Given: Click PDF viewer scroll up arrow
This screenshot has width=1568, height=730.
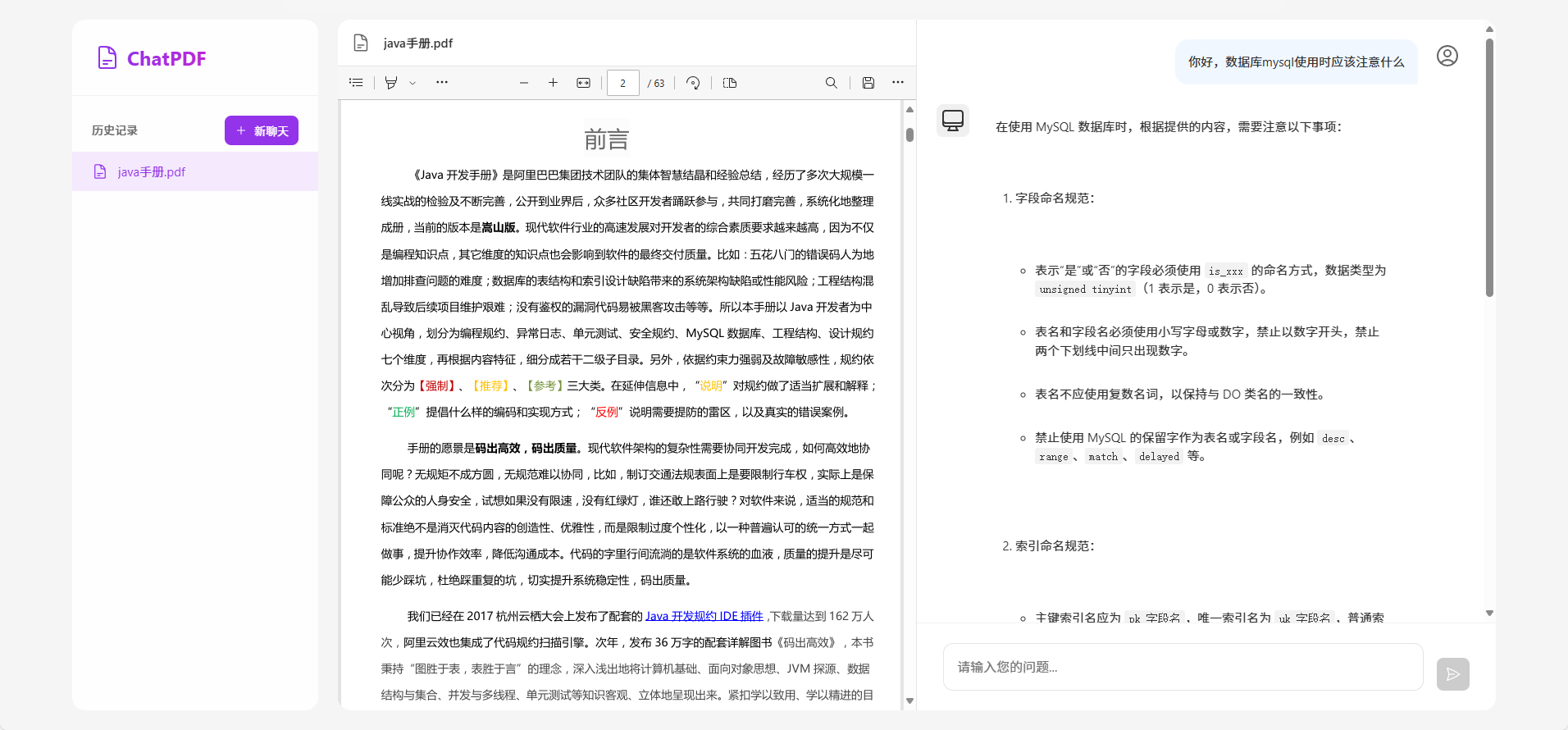Looking at the screenshot, I should [909, 109].
